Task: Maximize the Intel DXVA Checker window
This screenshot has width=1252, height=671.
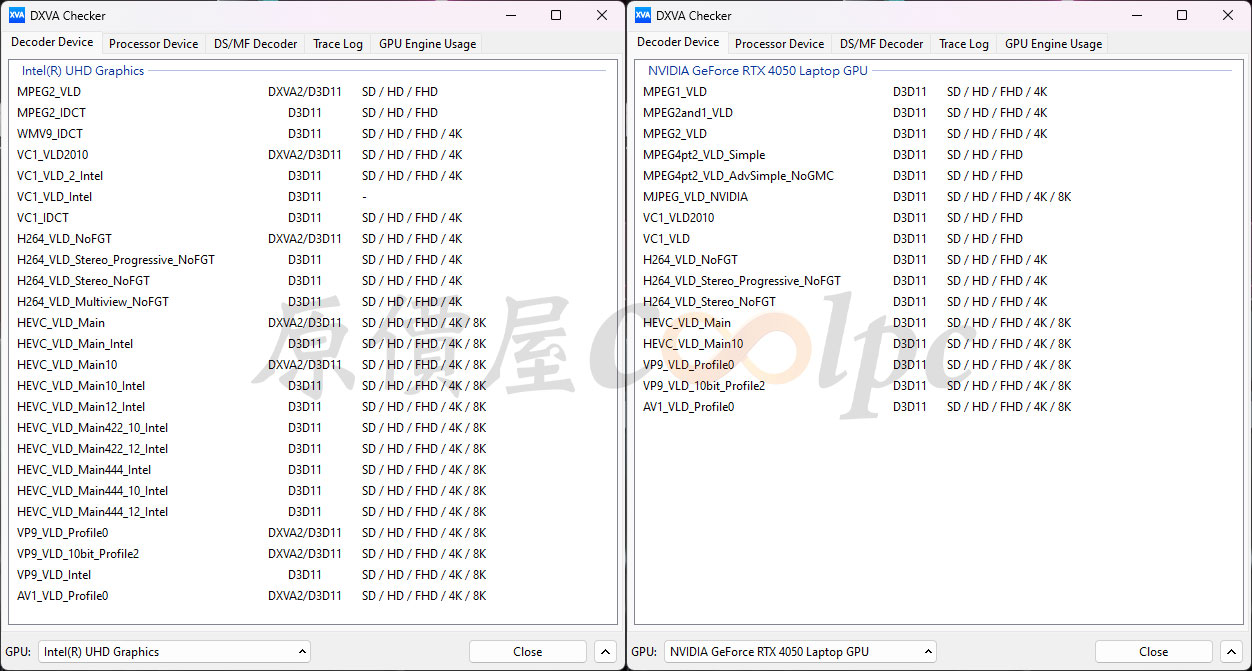Action: coord(556,15)
